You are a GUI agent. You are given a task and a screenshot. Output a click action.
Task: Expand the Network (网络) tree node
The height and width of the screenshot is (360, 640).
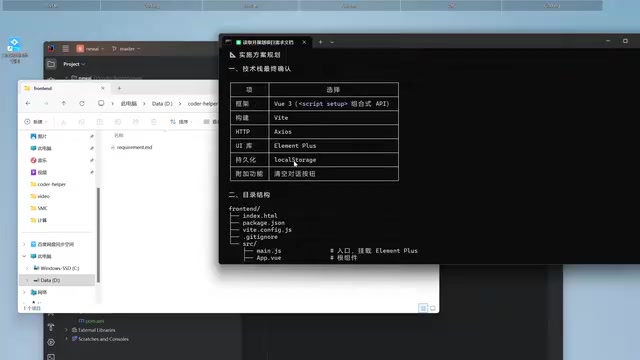point(24,292)
